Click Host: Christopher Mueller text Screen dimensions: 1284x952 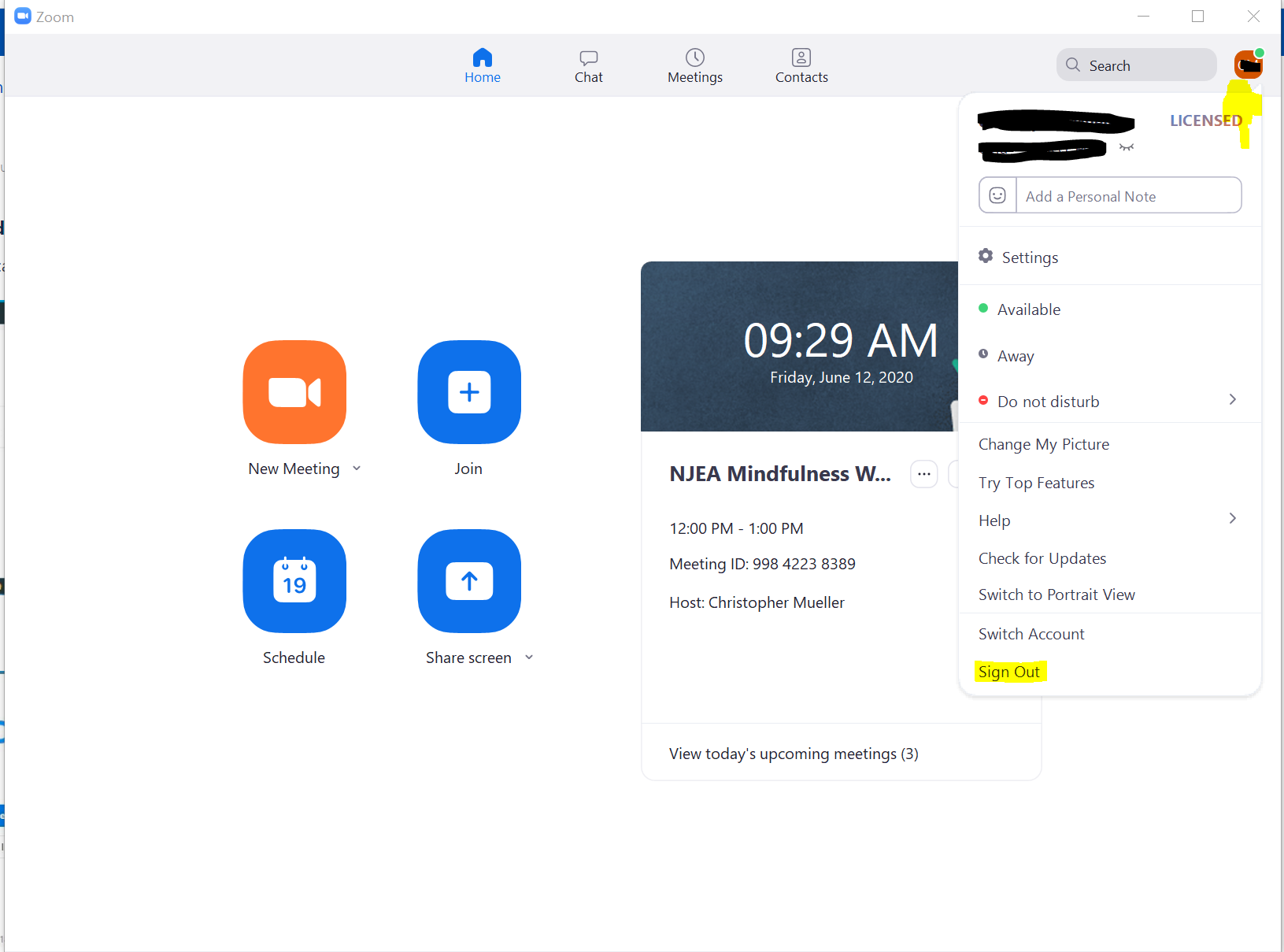pyautogui.click(x=757, y=602)
